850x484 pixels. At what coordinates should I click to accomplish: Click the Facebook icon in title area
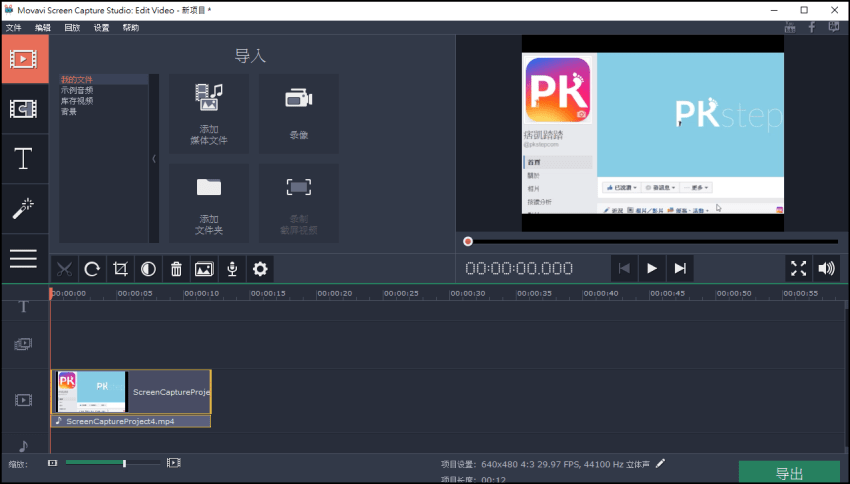pyautogui.click(x=812, y=27)
